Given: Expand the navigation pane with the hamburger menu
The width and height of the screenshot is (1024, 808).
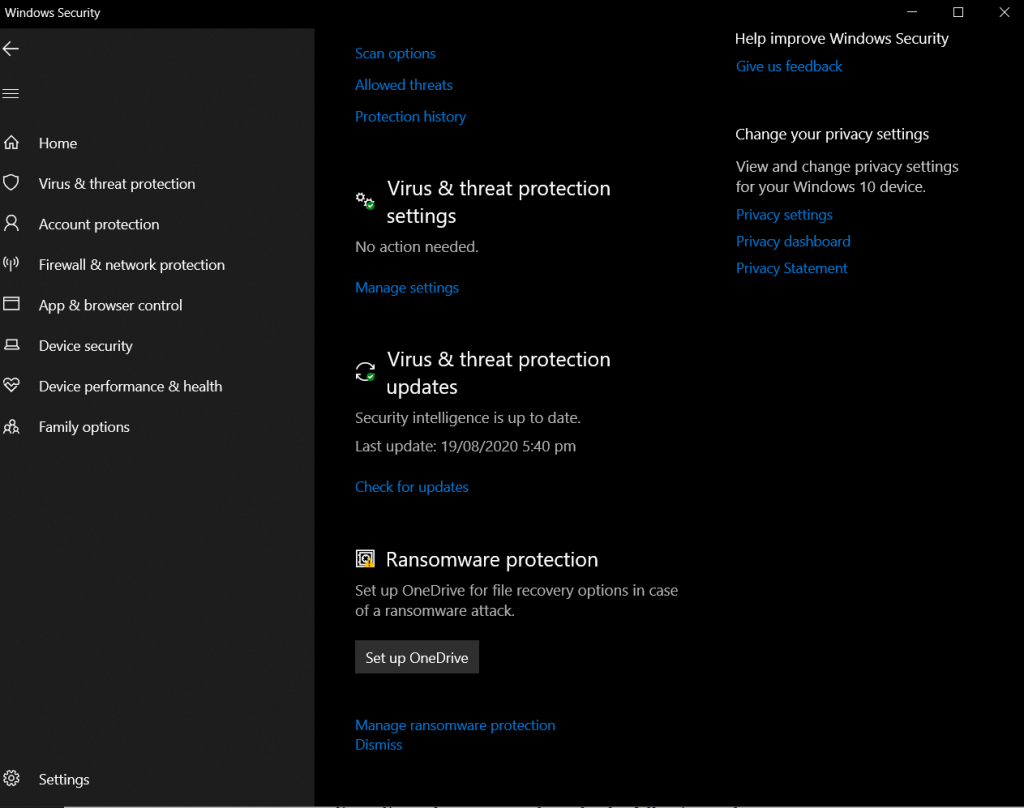Looking at the screenshot, I should pyautogui.click(x=12, y=93).
